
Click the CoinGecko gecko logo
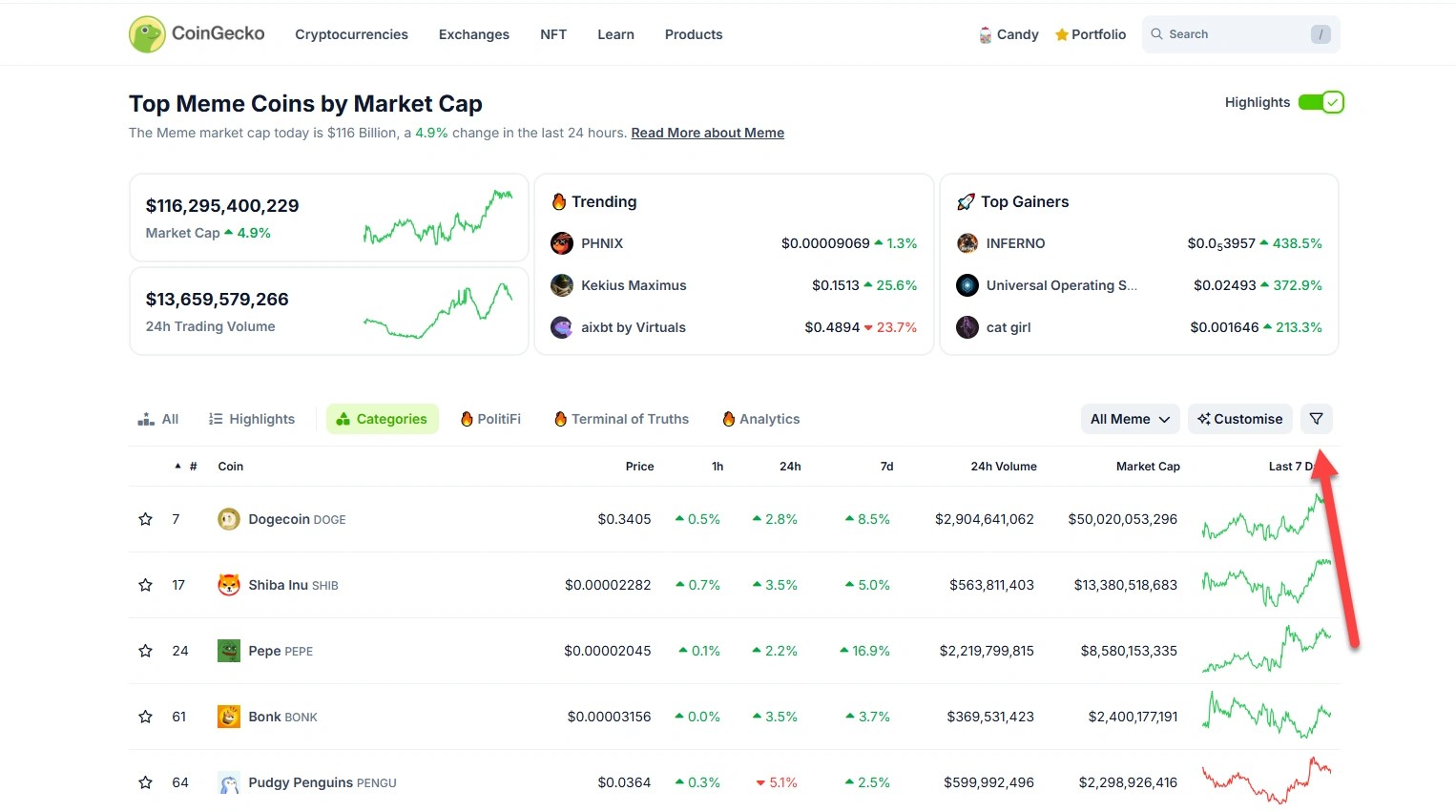click(x=147, y=34)
